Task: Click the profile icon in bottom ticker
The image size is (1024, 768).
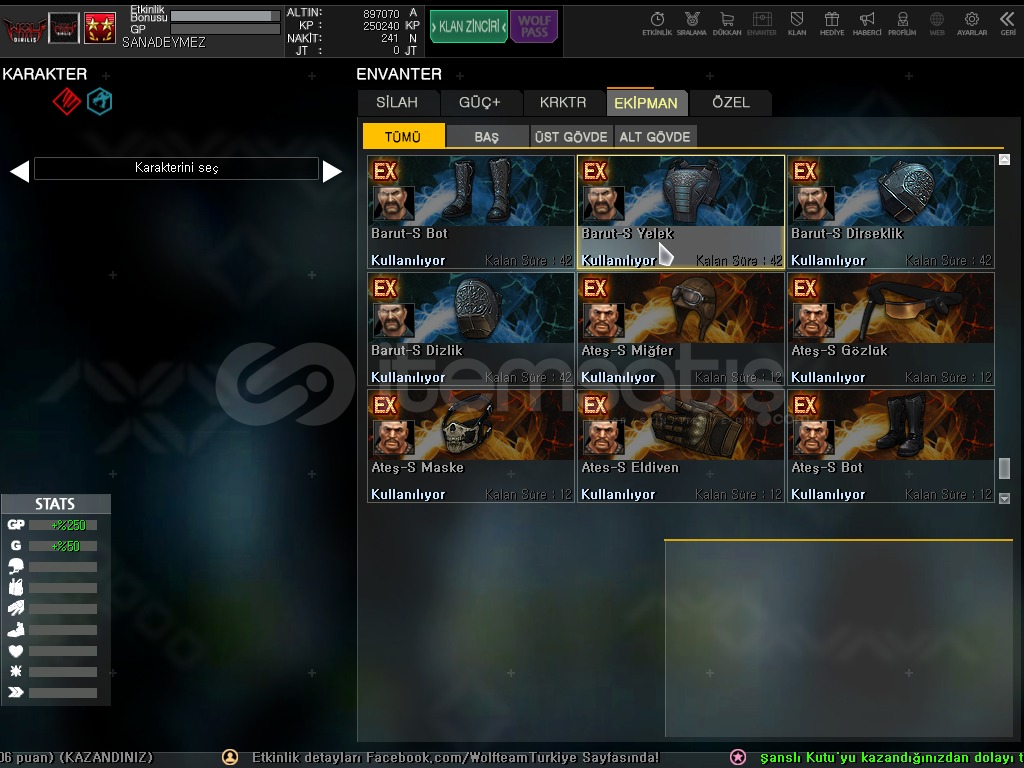Action: tap(230, 757)
